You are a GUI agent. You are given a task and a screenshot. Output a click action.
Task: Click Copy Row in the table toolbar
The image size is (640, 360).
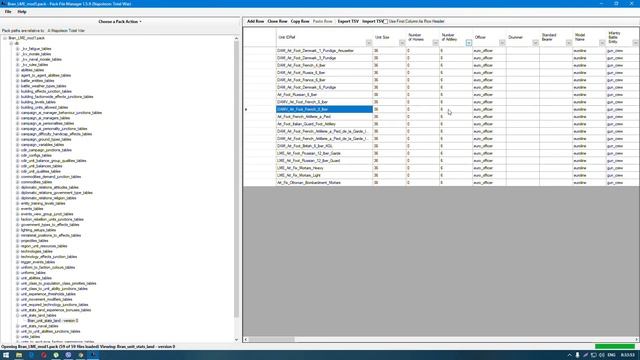300,21
